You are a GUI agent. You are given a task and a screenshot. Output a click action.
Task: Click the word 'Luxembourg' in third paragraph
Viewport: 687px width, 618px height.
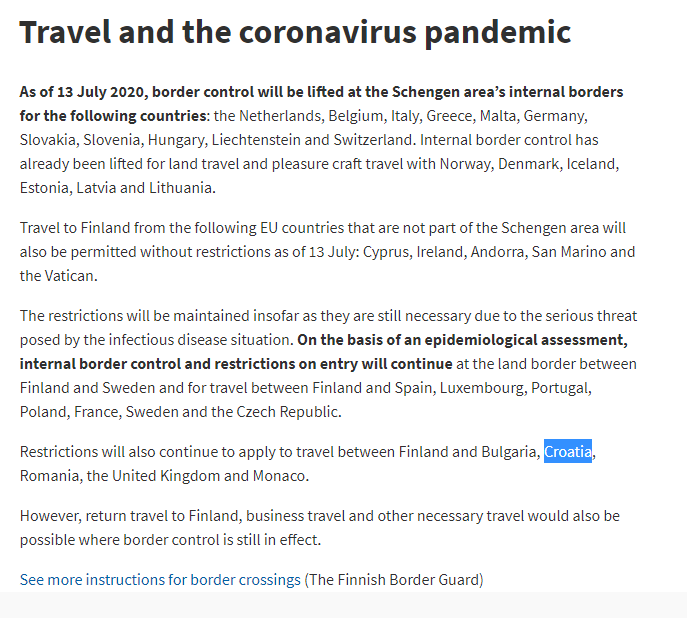pos(482,388)
